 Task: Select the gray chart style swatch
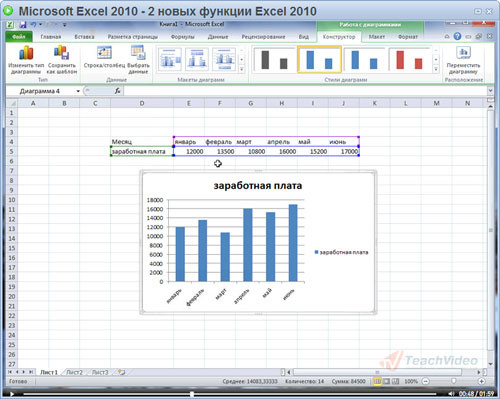pos(274,60)
